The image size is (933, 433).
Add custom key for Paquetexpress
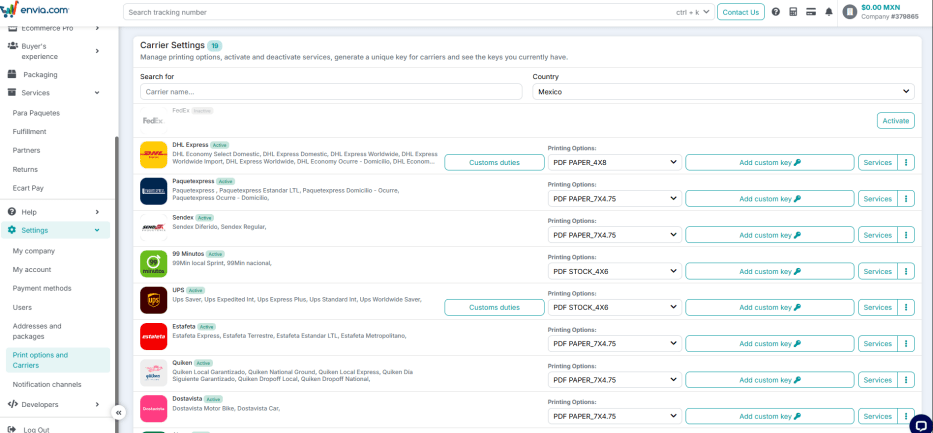click(x=769, y=199)
